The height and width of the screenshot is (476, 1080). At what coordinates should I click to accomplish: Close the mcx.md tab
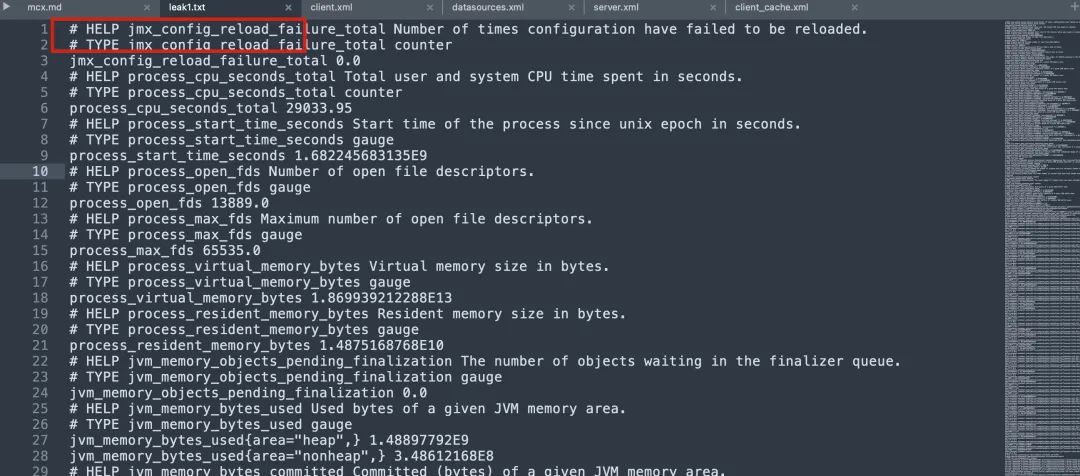[147, 8]
